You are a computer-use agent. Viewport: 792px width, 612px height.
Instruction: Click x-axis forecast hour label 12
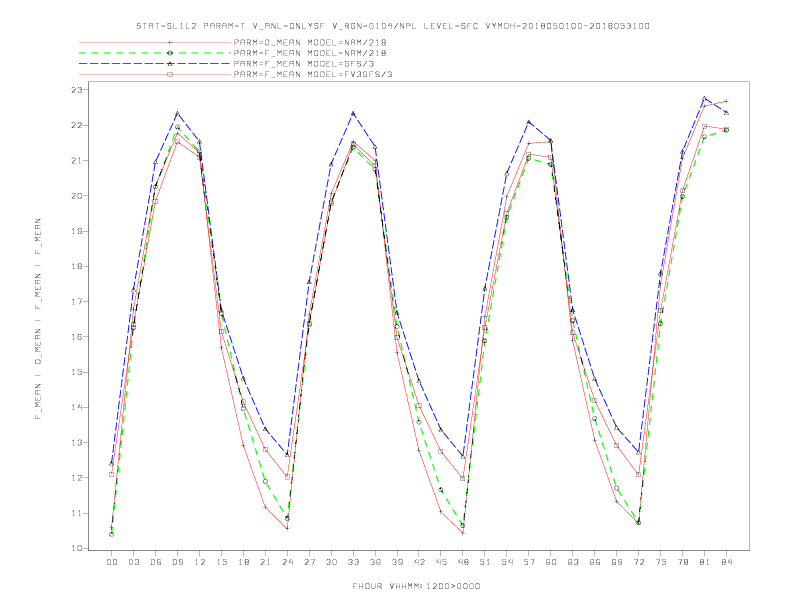tap(200, 562)
